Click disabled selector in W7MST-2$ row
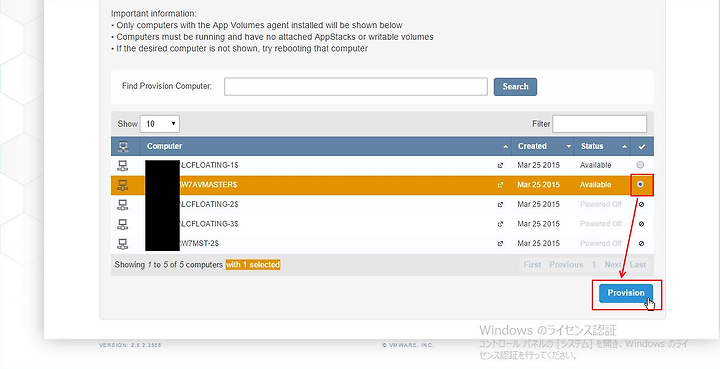The height and width of the screenshot is (369, 720). click(641, 244)
